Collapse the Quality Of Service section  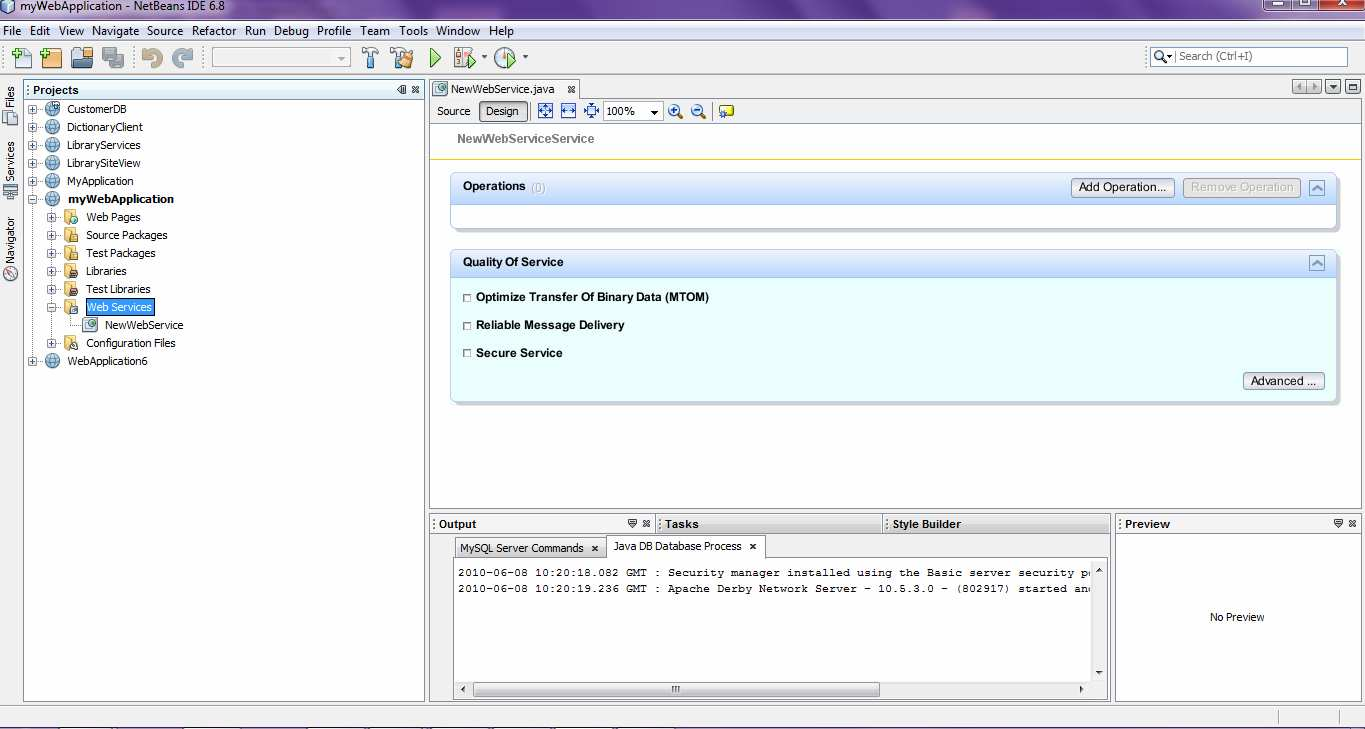click(1317, 263)
